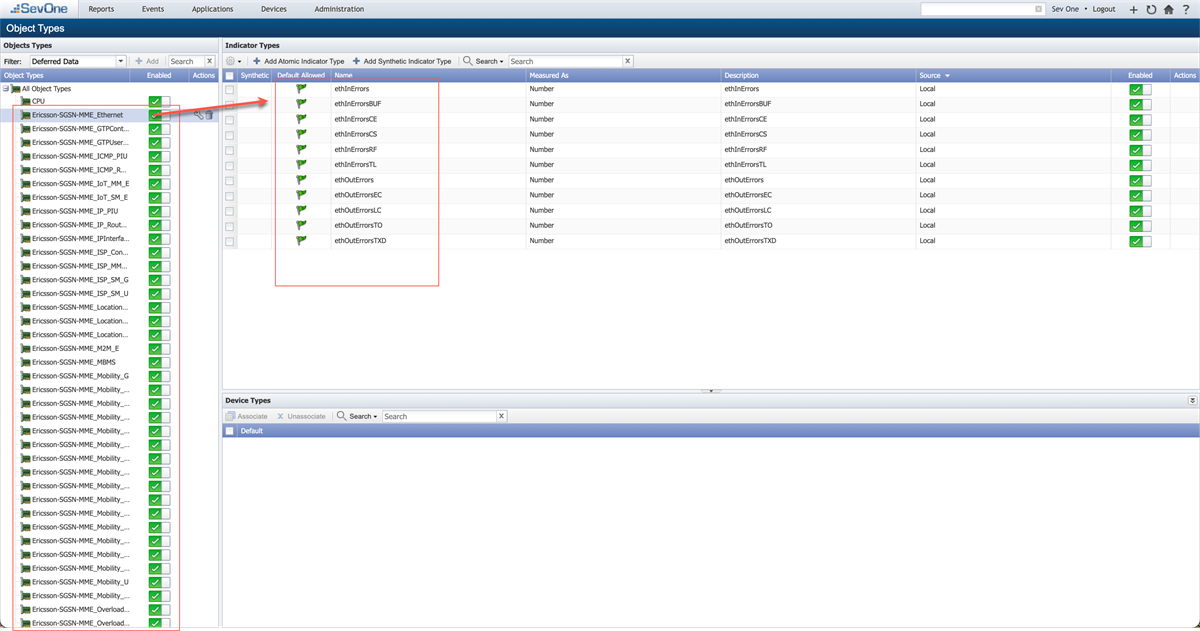The width and height of the screenshot is (1200, 631).
Task: Open the gear settings icon in Indicator Types toolbar
Action: [229, 61]
